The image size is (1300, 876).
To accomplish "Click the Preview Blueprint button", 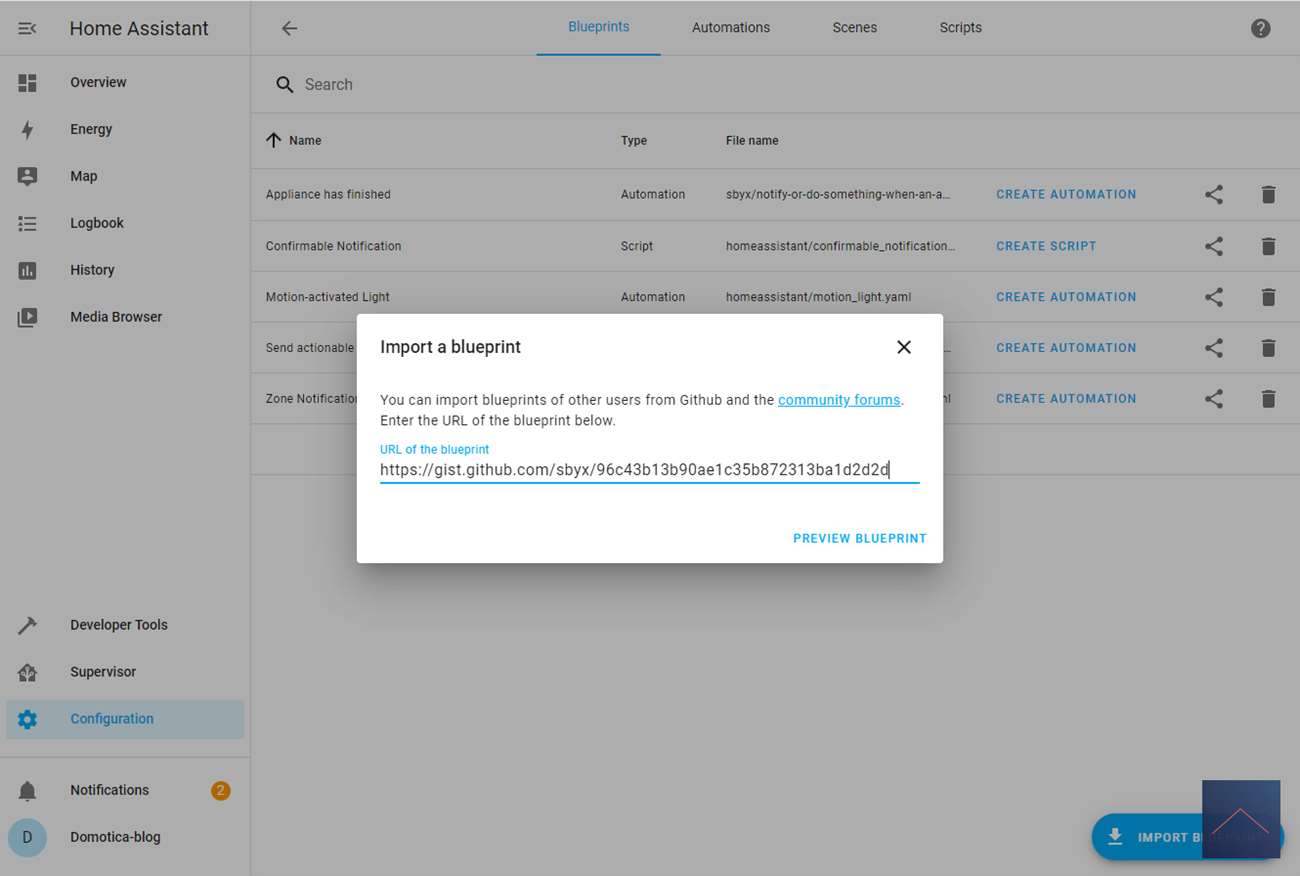I will (859, 538).
